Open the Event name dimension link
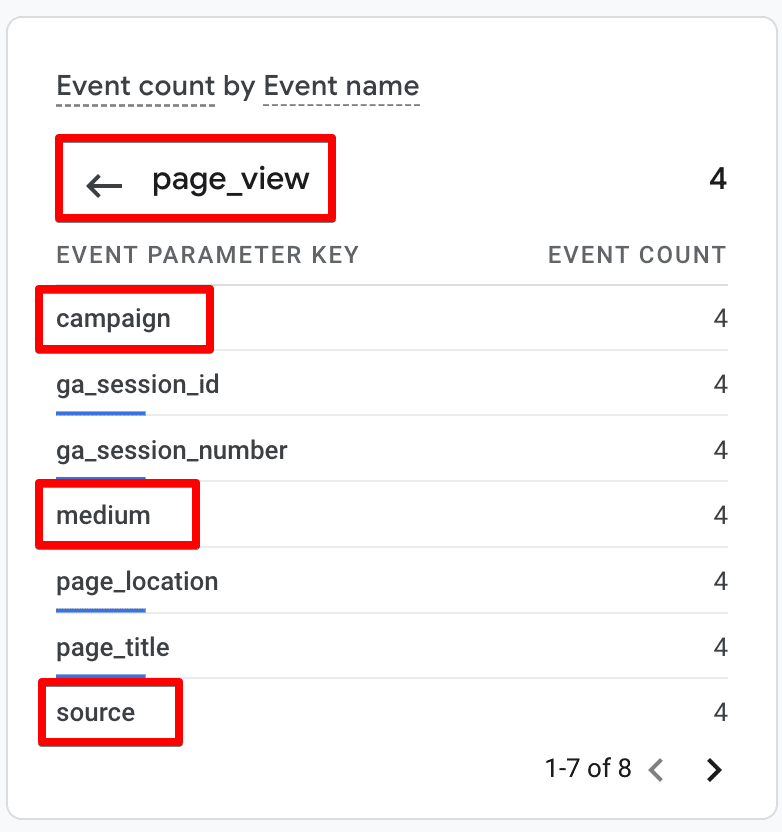782x832 pixels. coord(340,86)
